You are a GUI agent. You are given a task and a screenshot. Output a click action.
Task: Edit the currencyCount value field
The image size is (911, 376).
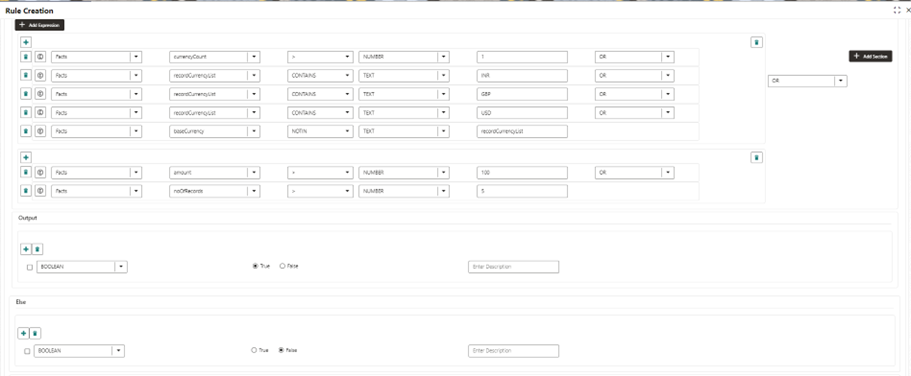[522, 57]
